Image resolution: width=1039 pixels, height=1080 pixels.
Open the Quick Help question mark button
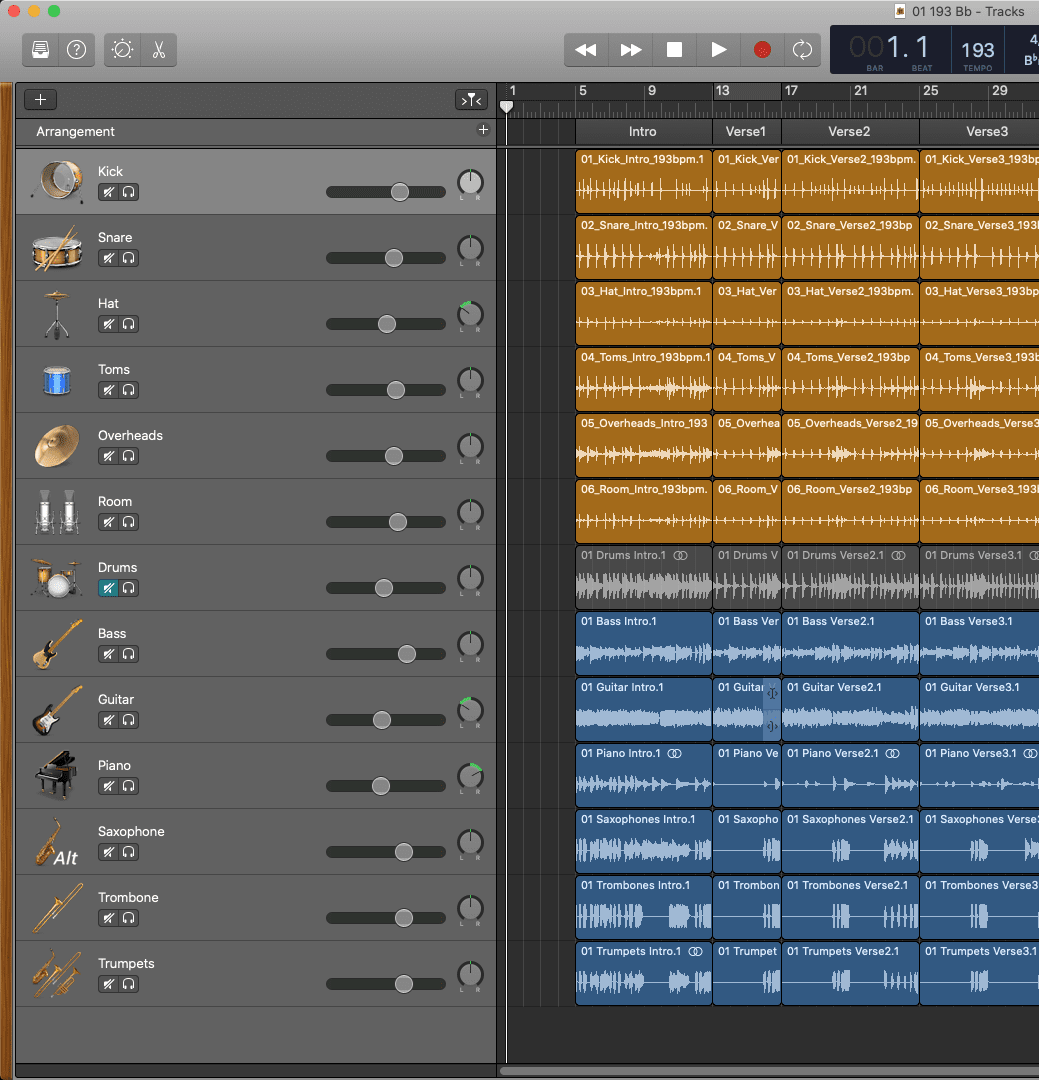[x=76, y=50]
